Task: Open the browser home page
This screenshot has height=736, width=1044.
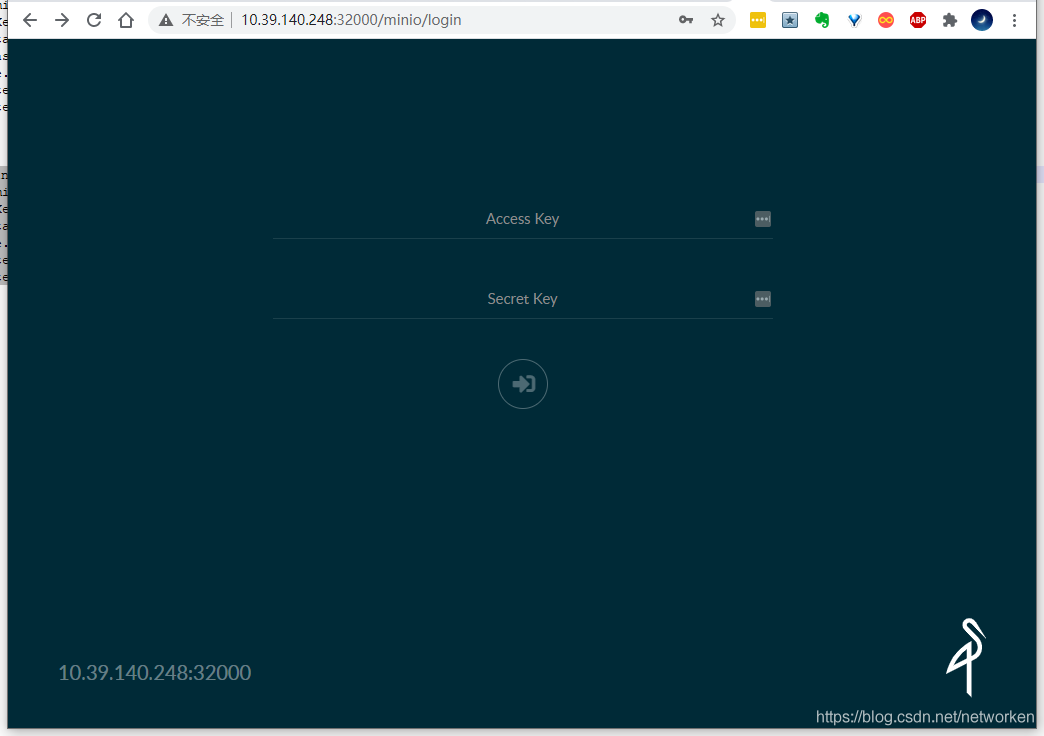Action: (126, 20)
